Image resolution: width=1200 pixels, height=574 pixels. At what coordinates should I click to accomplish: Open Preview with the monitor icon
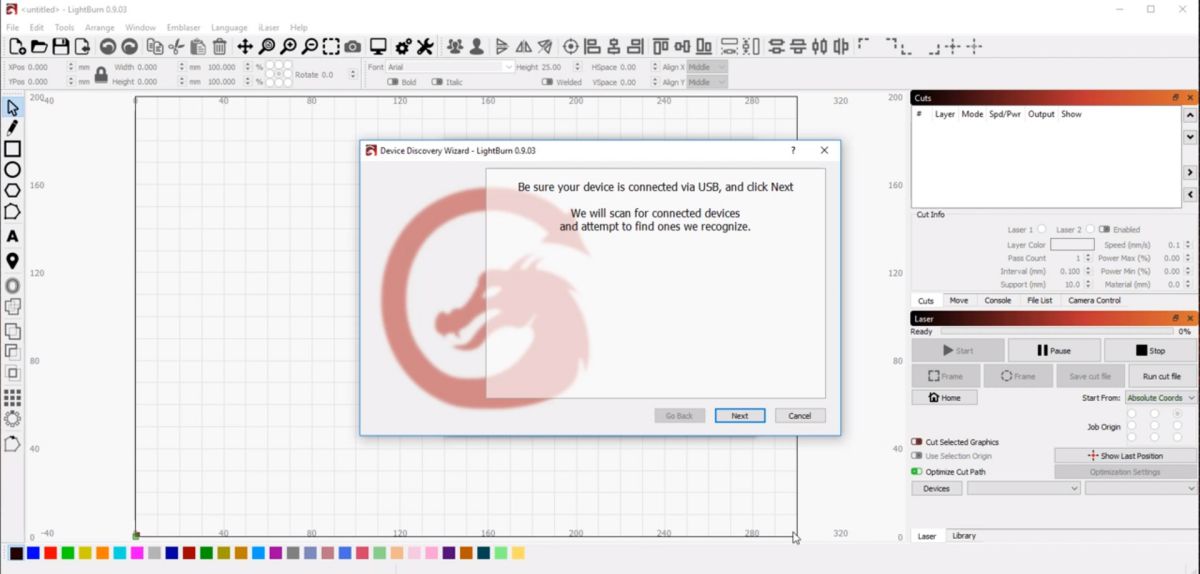(x=378, y=46)
